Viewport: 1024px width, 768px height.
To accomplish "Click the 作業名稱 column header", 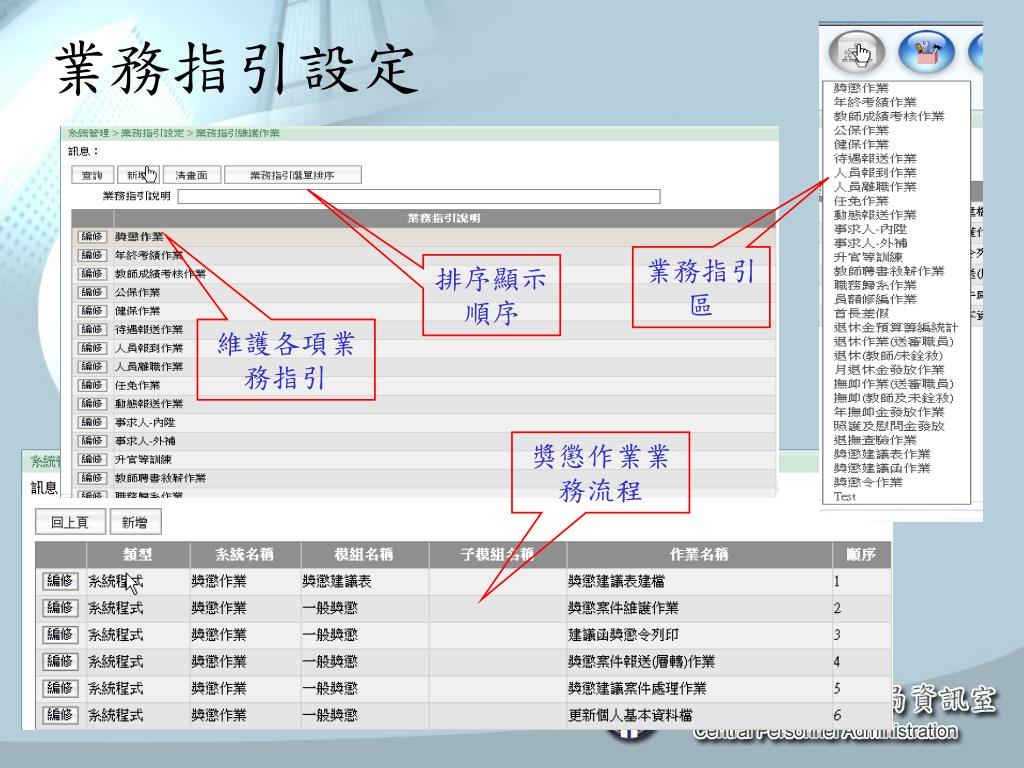I will click(x=699, y=554).
